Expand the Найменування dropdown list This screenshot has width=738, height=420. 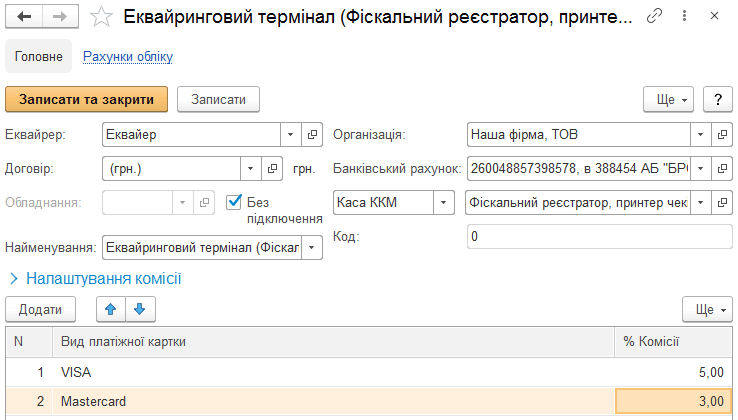312,248
